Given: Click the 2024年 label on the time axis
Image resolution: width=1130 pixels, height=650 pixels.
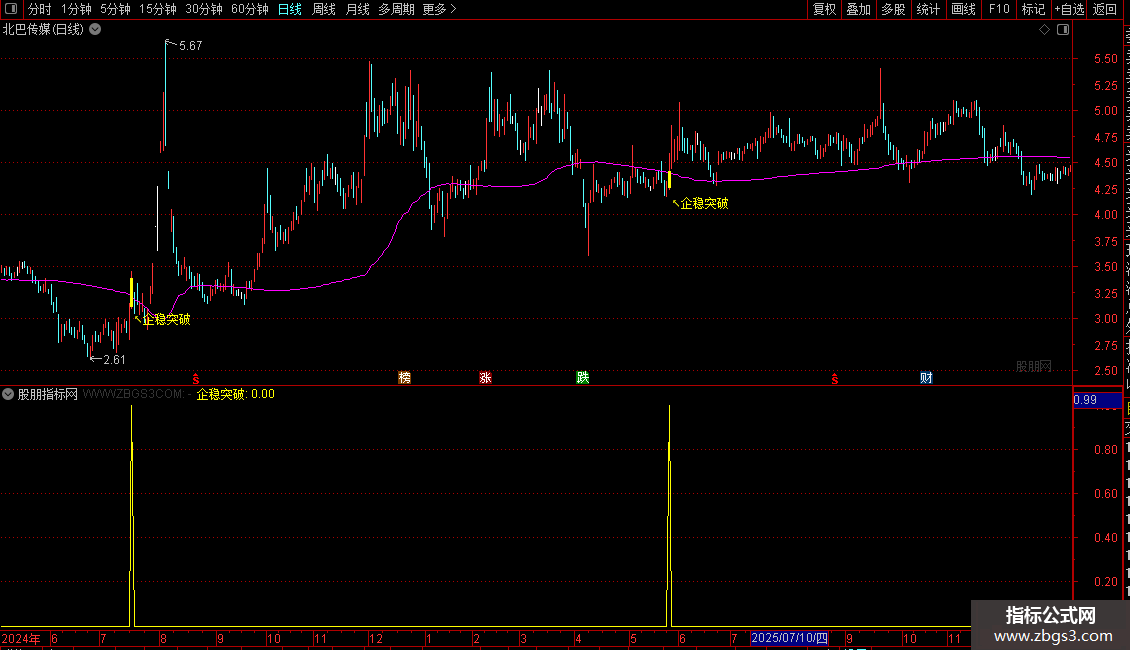Looking at the screenshot, I should click(x=21, y=638).
